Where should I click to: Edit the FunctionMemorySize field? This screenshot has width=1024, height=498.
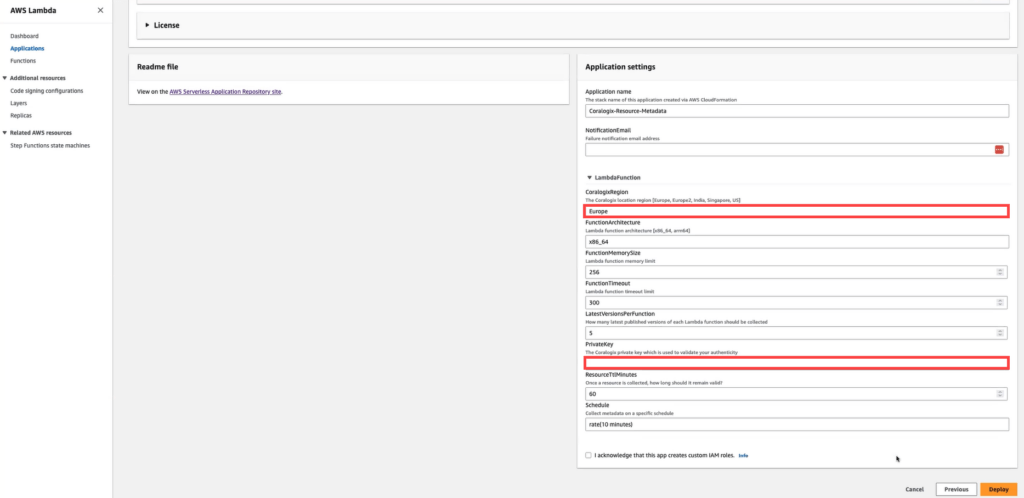pos(797,272)
